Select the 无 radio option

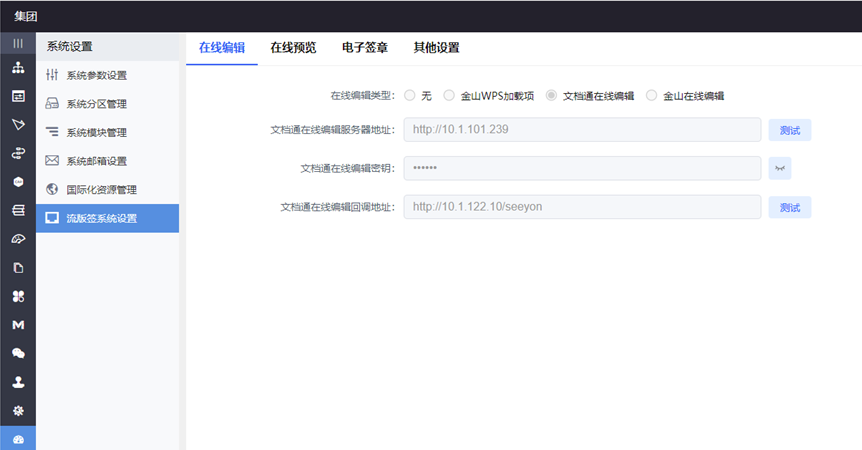coord(410,96)
